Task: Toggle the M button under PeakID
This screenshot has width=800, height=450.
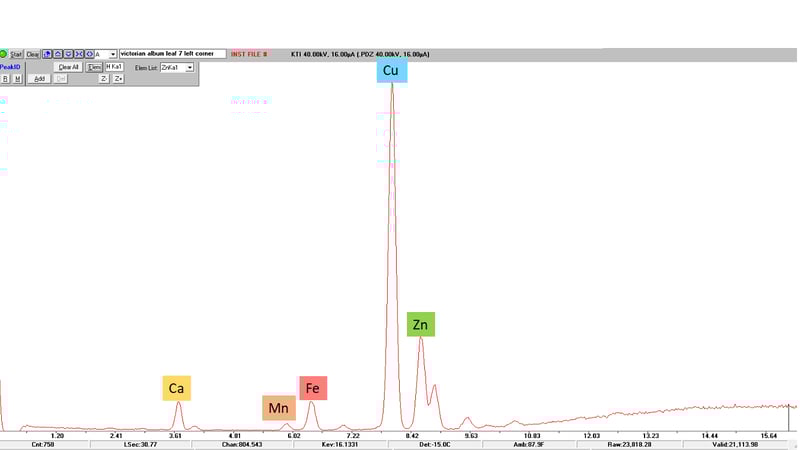Action: [17, 78]
